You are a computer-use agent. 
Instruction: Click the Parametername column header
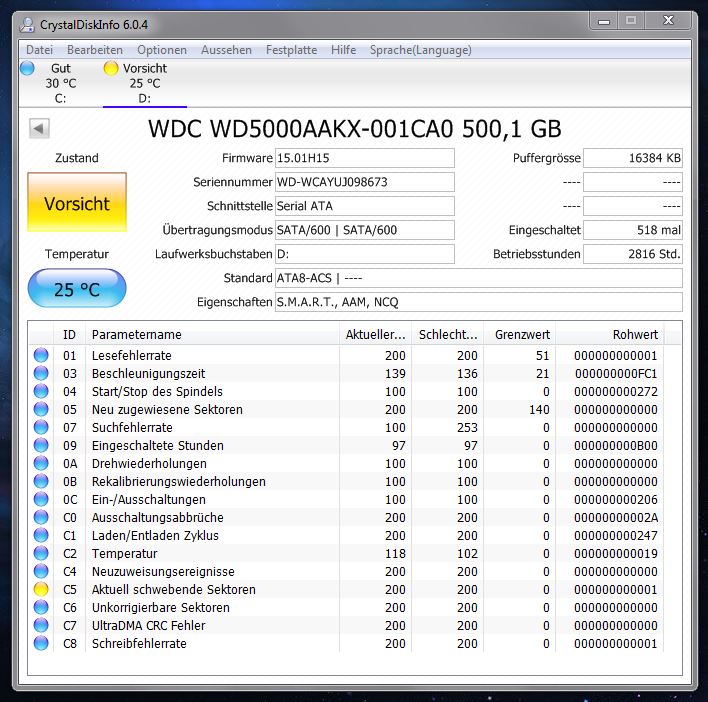212,335
